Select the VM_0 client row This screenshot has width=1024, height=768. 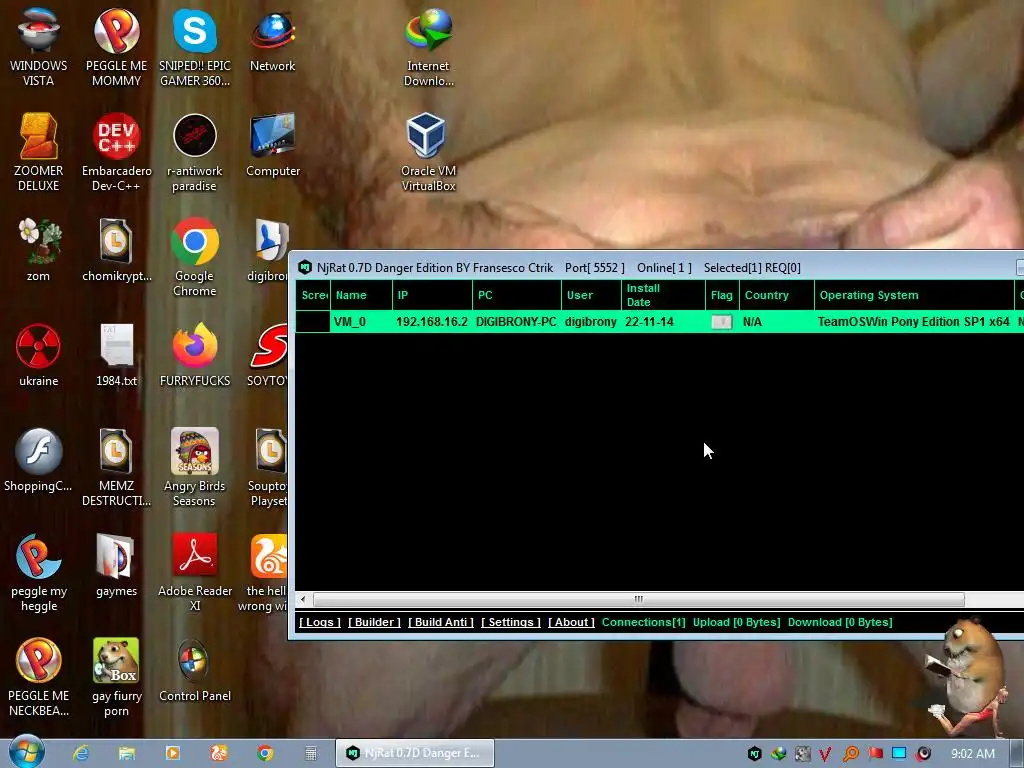pos(660,321)
